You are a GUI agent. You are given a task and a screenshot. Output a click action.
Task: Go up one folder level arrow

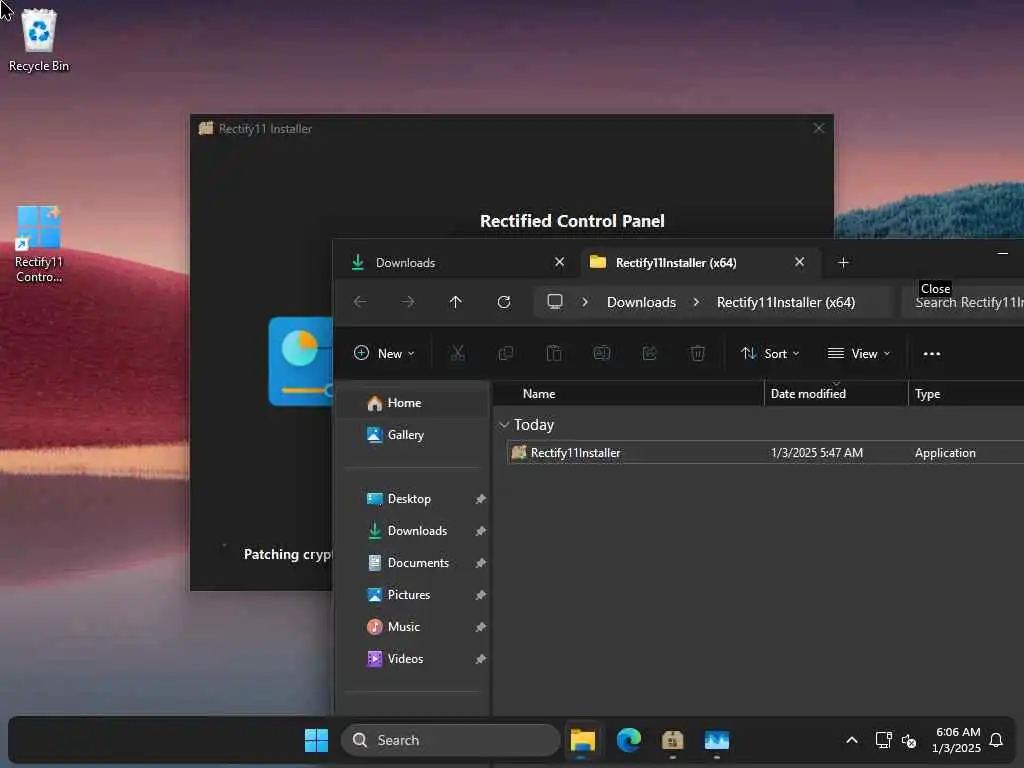(x=455, y=302)
